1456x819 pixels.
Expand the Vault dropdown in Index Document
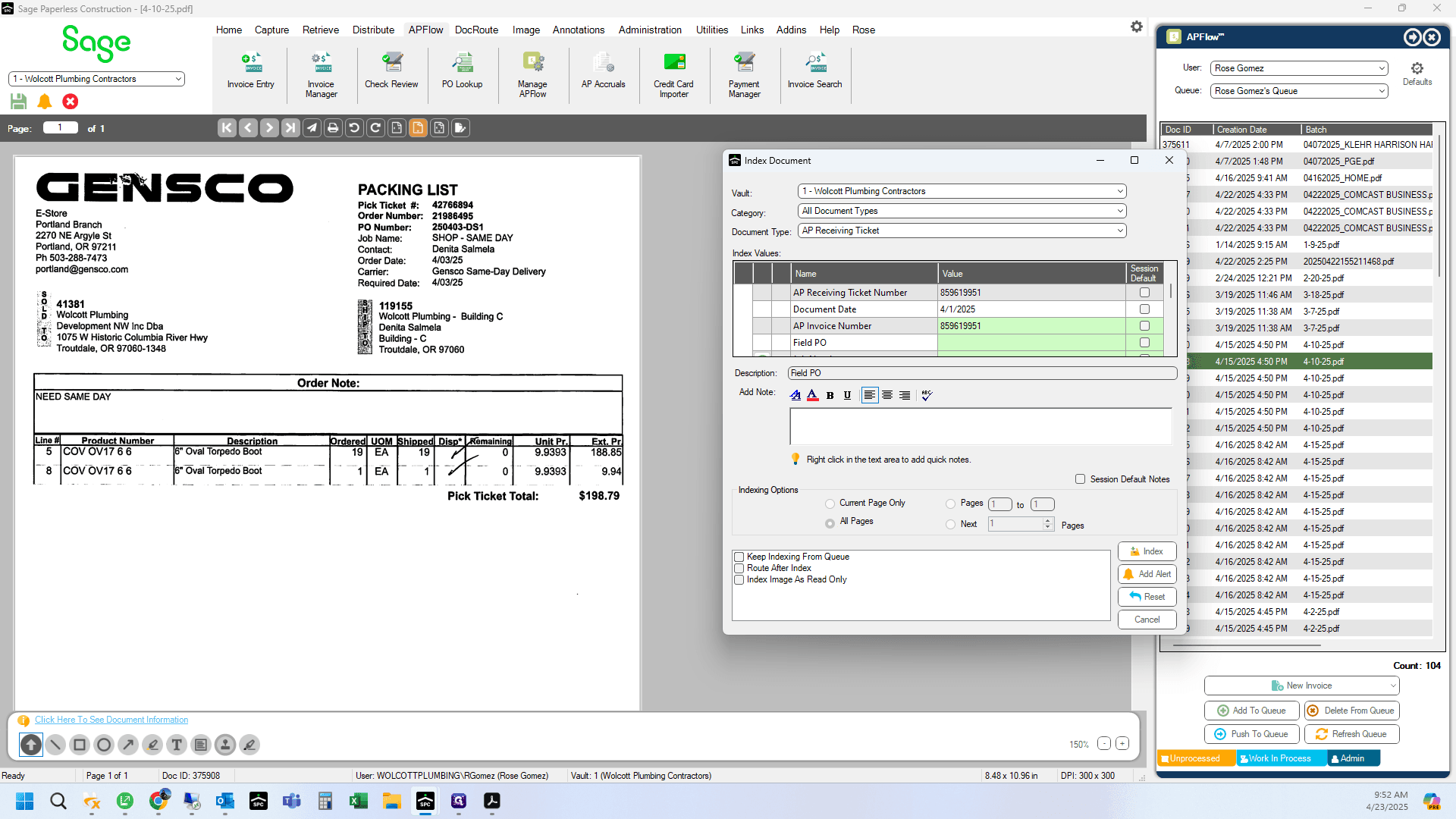(x=1119, y=191)
